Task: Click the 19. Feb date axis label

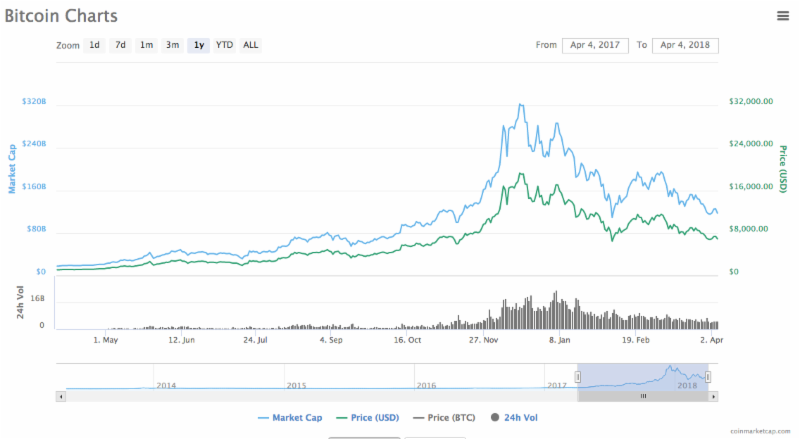Action: pos(636,340)
